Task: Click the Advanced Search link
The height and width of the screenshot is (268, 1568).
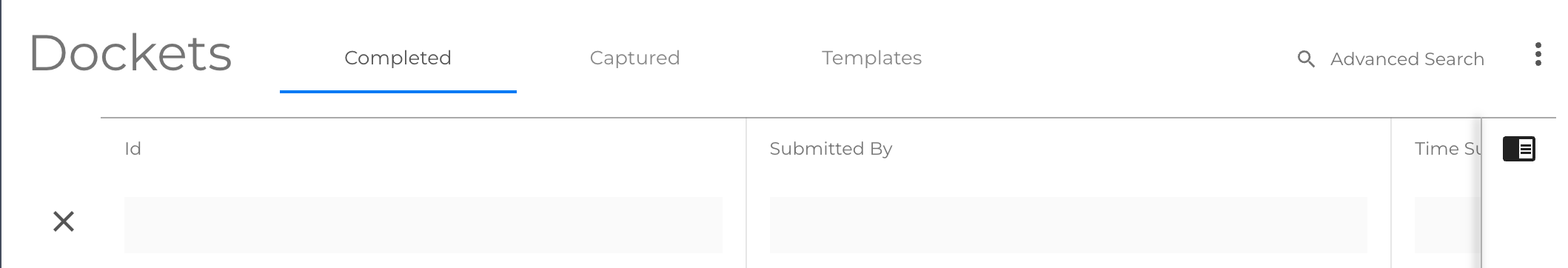Action: (x=1407, y=59)
